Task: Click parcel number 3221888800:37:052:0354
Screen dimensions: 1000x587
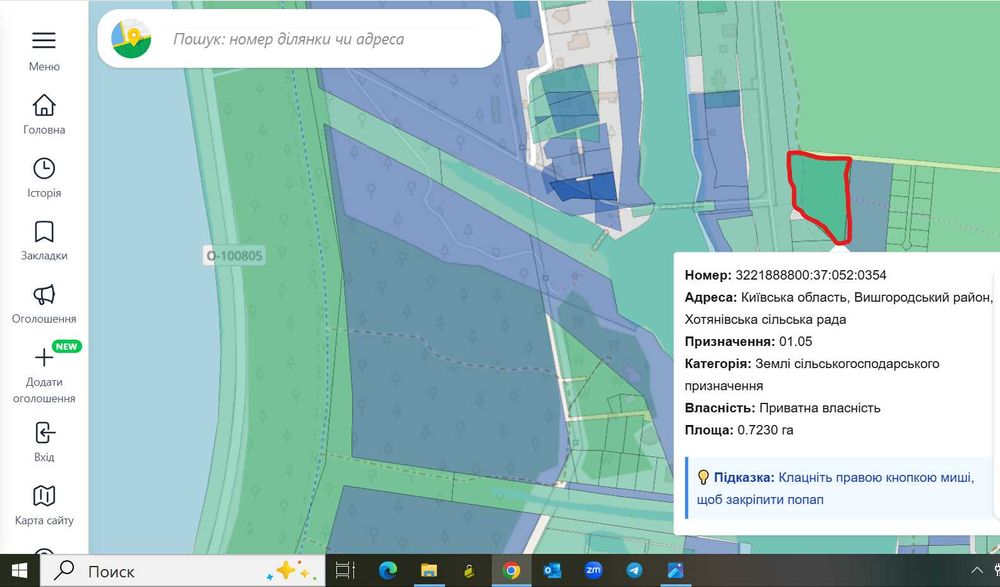Action: pos(811,275)
